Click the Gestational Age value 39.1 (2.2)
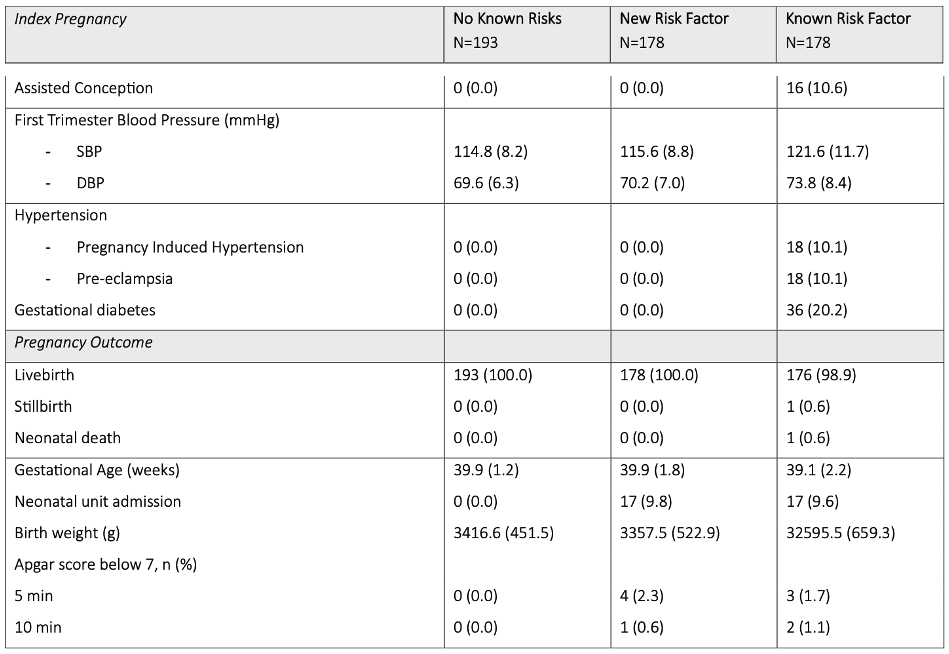 tap(818, 470)
